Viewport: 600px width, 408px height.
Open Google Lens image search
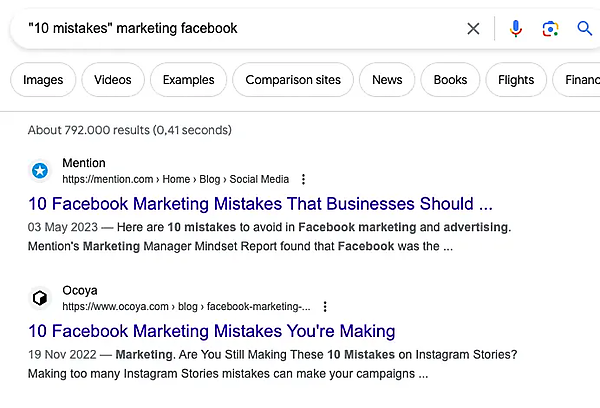pyautogui.click(x=550, y=28)
